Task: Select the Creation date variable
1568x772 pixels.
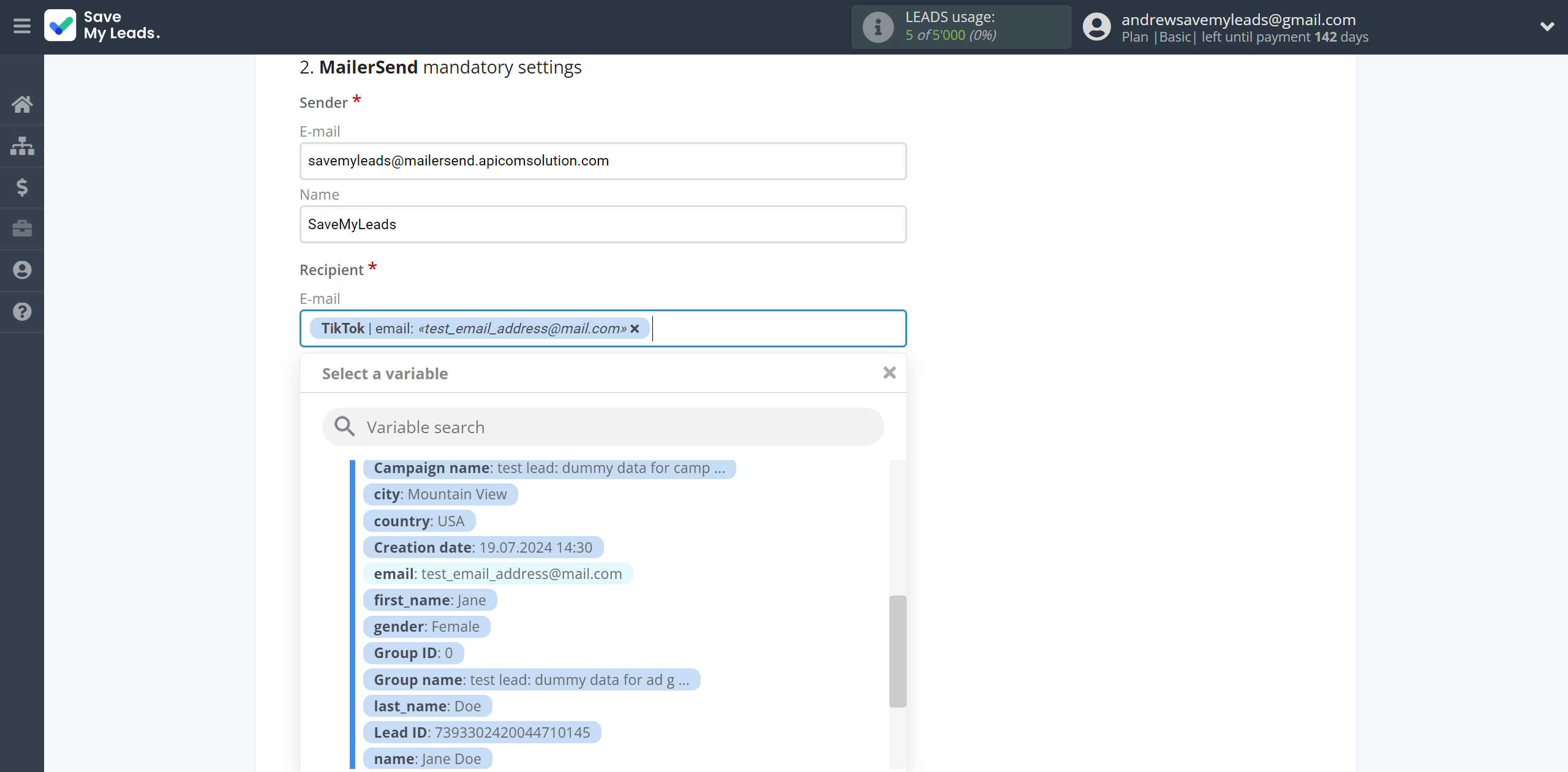Action: (x=483, y=548)
